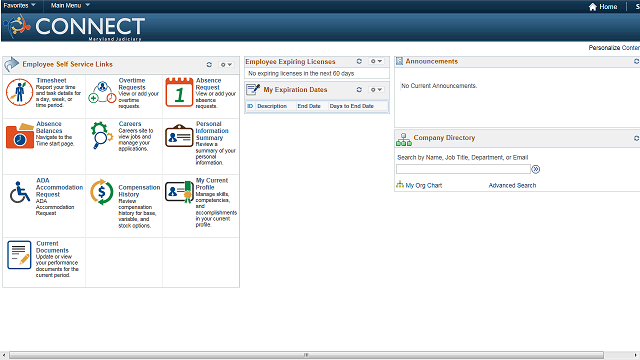Click the horizontal scrollbar left arrow
Screen dimensions: 640x360
(4, 355)
